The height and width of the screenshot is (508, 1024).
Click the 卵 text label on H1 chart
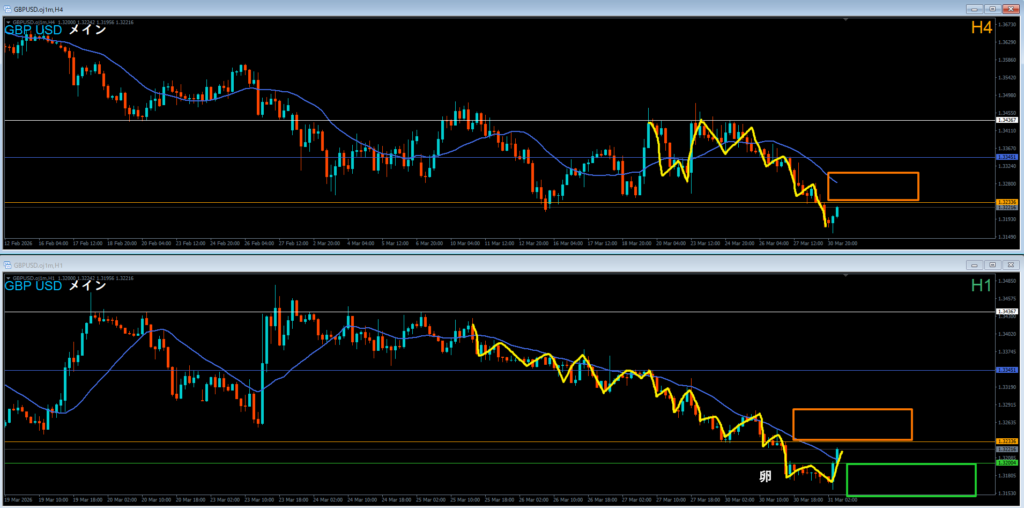pyautogui.click(x=765, y=477)
